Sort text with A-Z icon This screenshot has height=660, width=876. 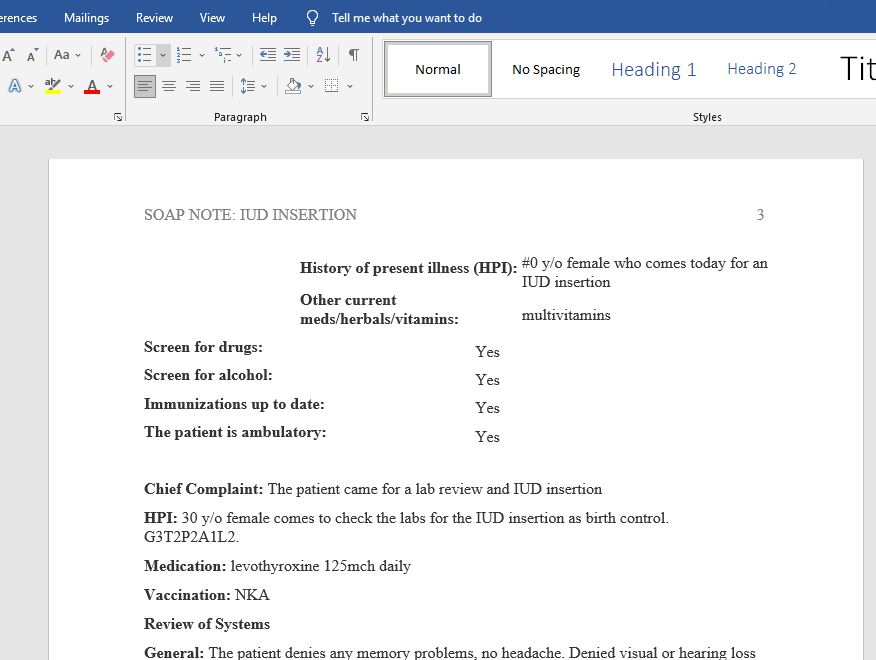pos(323,55)
